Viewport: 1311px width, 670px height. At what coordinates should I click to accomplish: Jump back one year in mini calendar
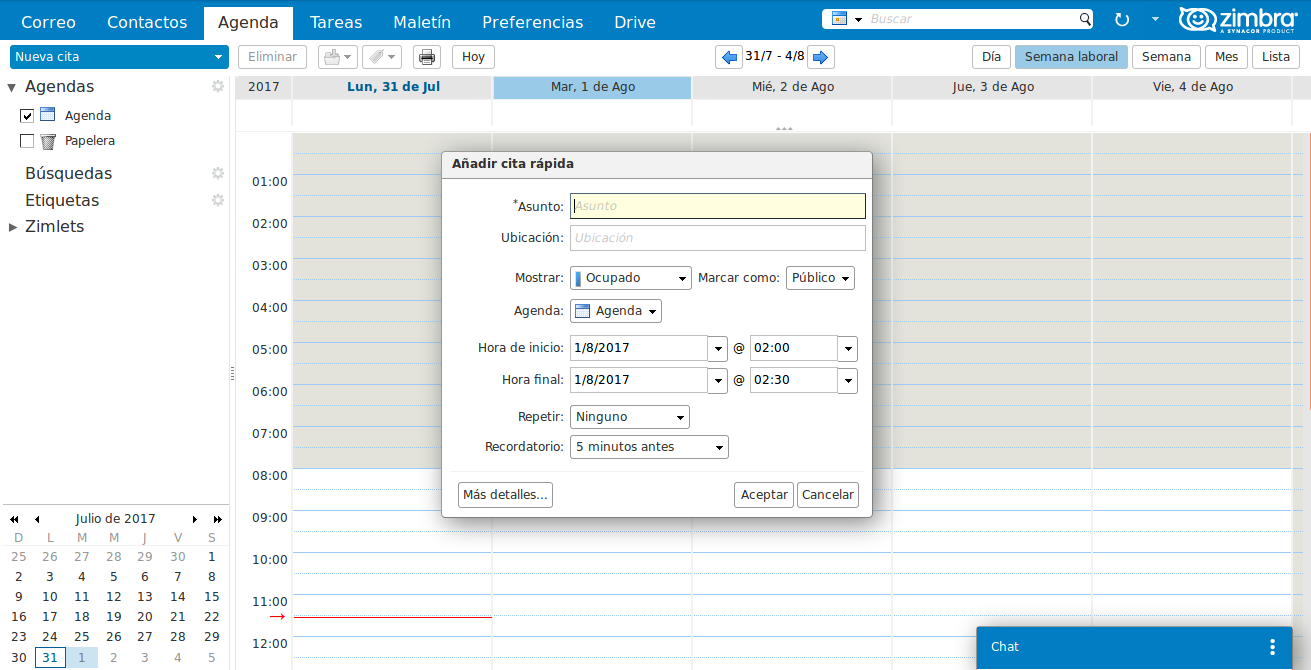tap(15, 519)
